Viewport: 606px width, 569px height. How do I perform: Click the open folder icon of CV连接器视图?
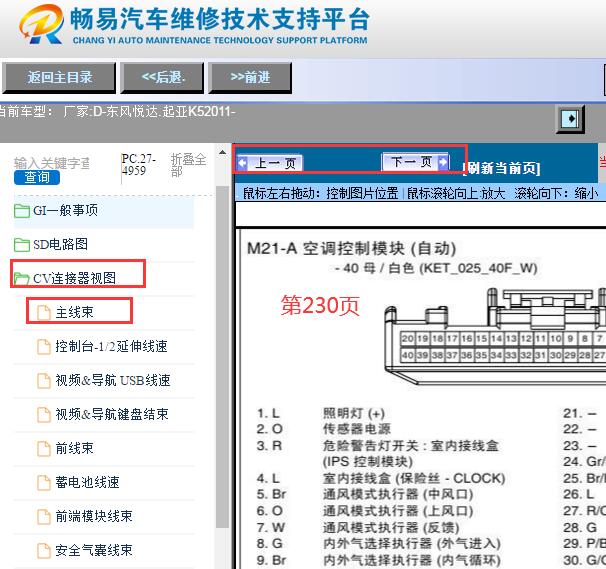click(x=22, y=279)
